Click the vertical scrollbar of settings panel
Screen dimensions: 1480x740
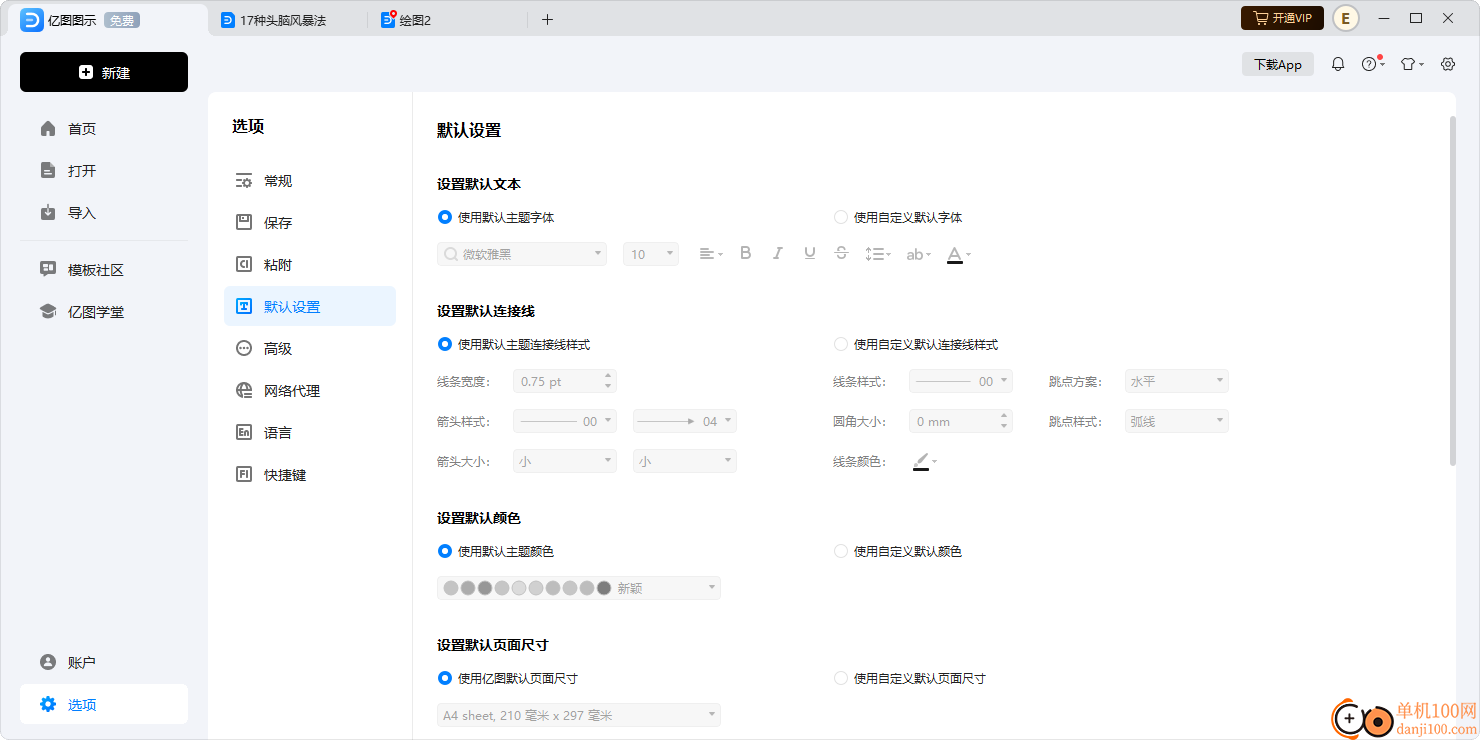(x=1452, y=291)
